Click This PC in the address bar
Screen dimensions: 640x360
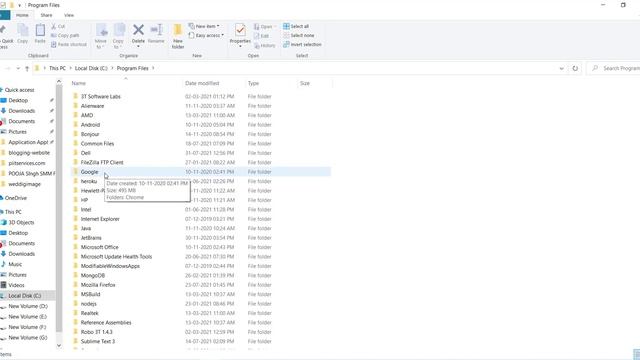(x=57, y=68)
